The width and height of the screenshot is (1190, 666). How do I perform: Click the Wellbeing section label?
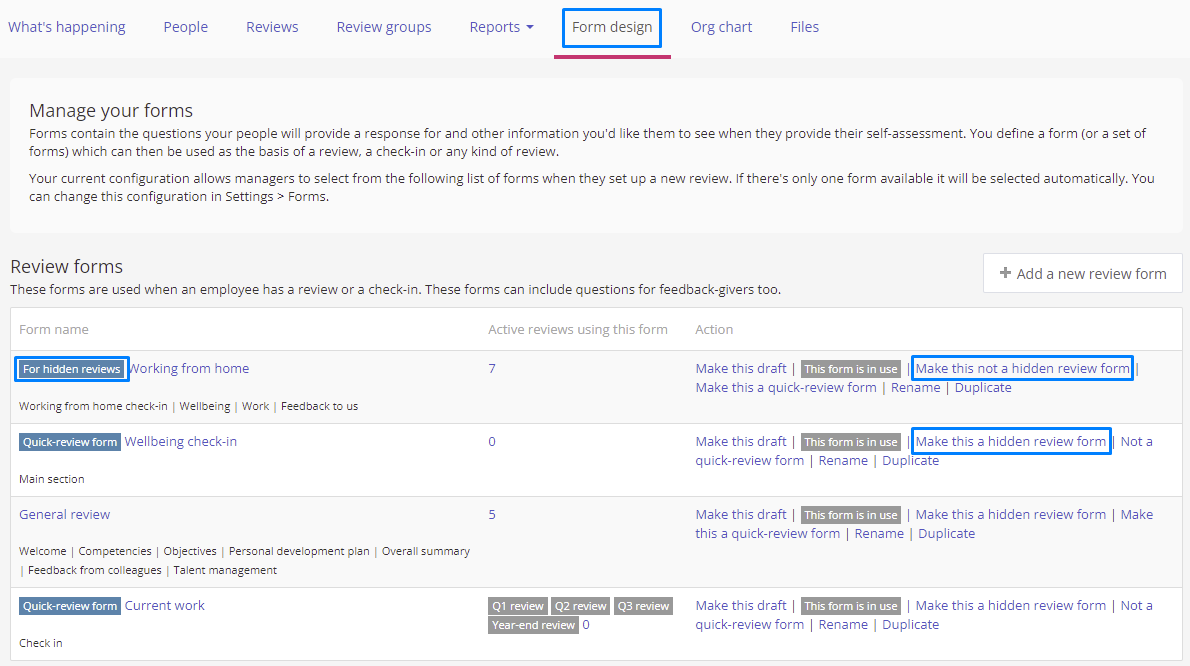(x=205, y=407)
